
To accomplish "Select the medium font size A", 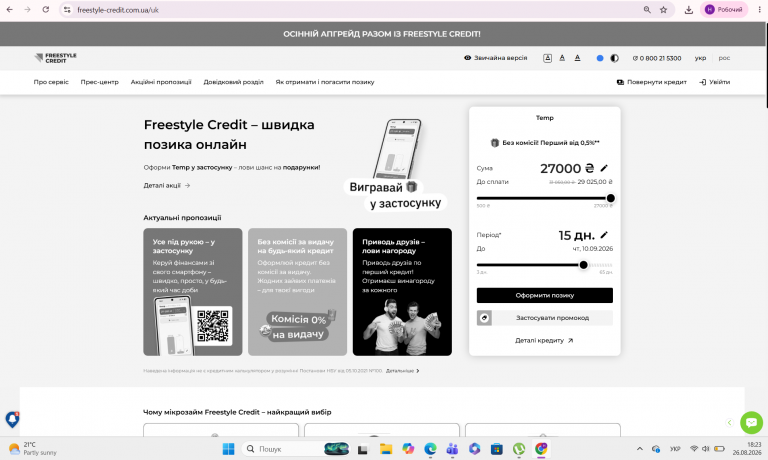I will 562,58.
